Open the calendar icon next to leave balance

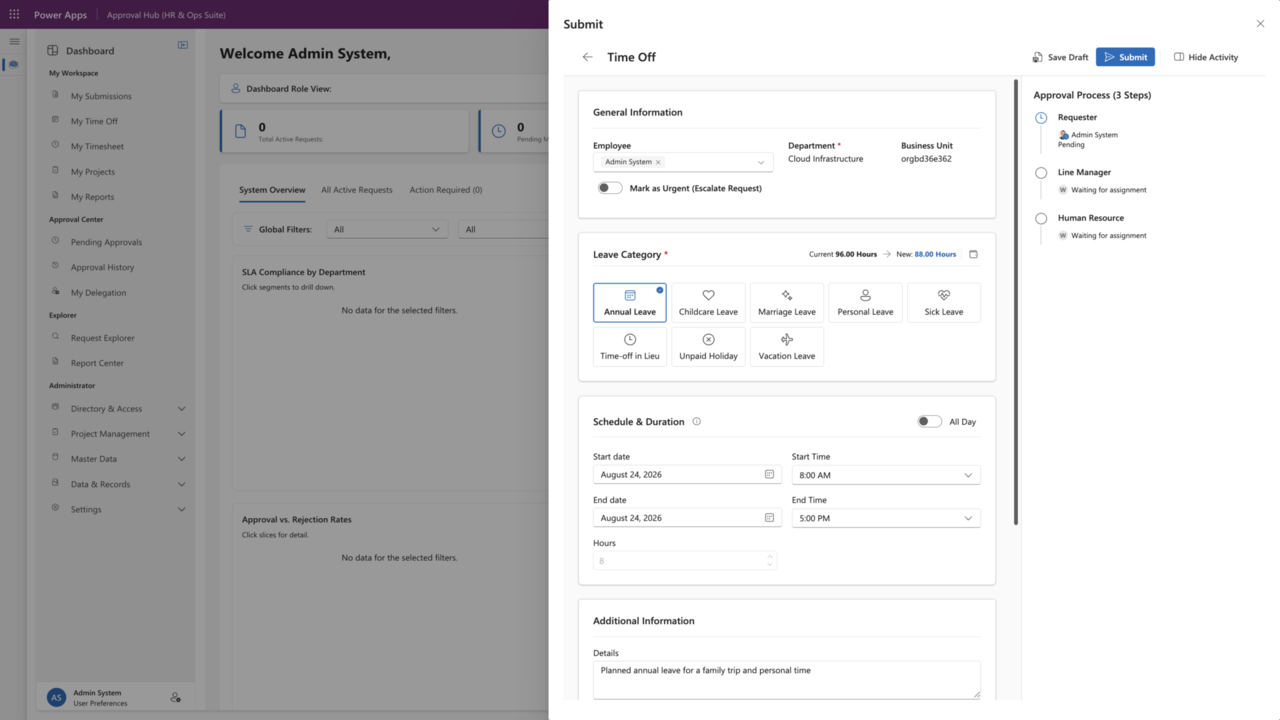(973, 254)
